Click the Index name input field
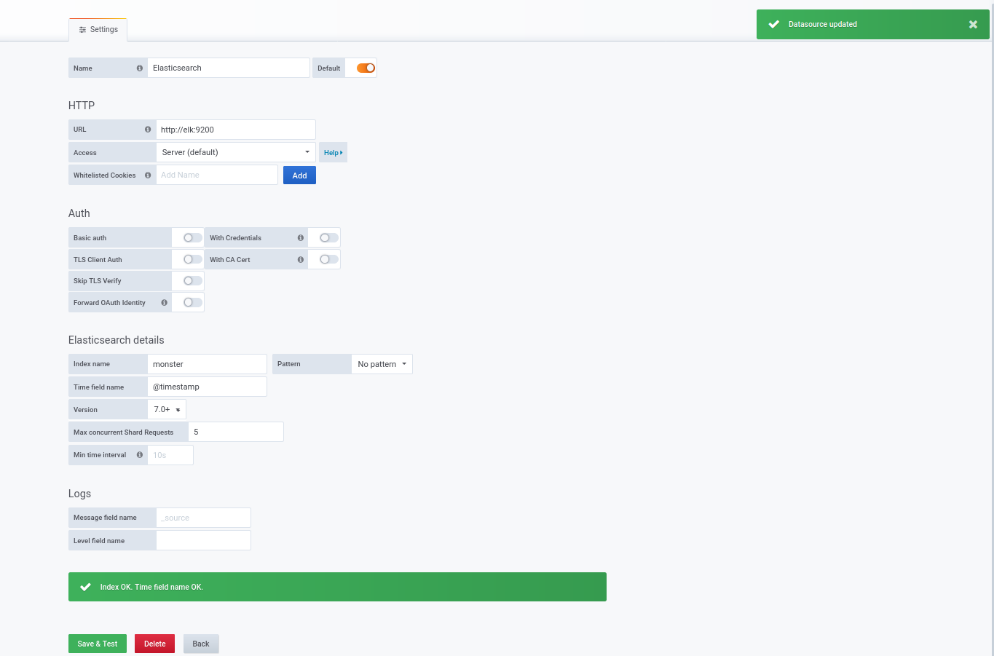This screenshot has height=656, width=994. (207, 364)
